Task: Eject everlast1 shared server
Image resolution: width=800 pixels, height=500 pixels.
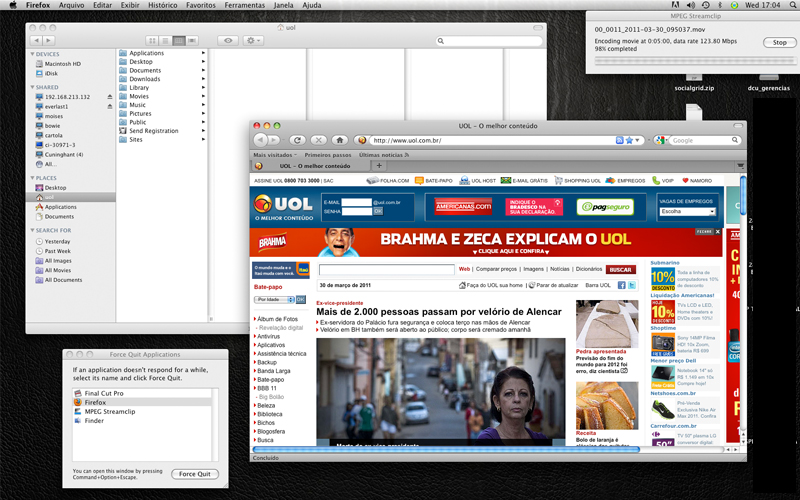Action: (110, 106)
